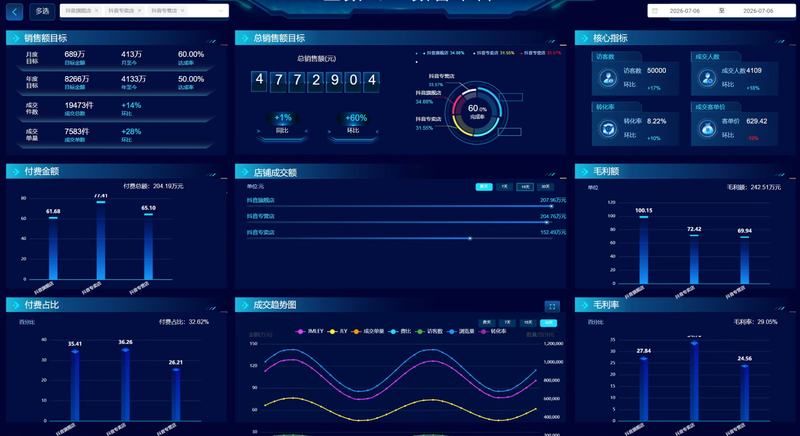The width and height of the screenshot is (800, 436).
Task: Click the back arrow icon at top left
Action: (14, 12)
